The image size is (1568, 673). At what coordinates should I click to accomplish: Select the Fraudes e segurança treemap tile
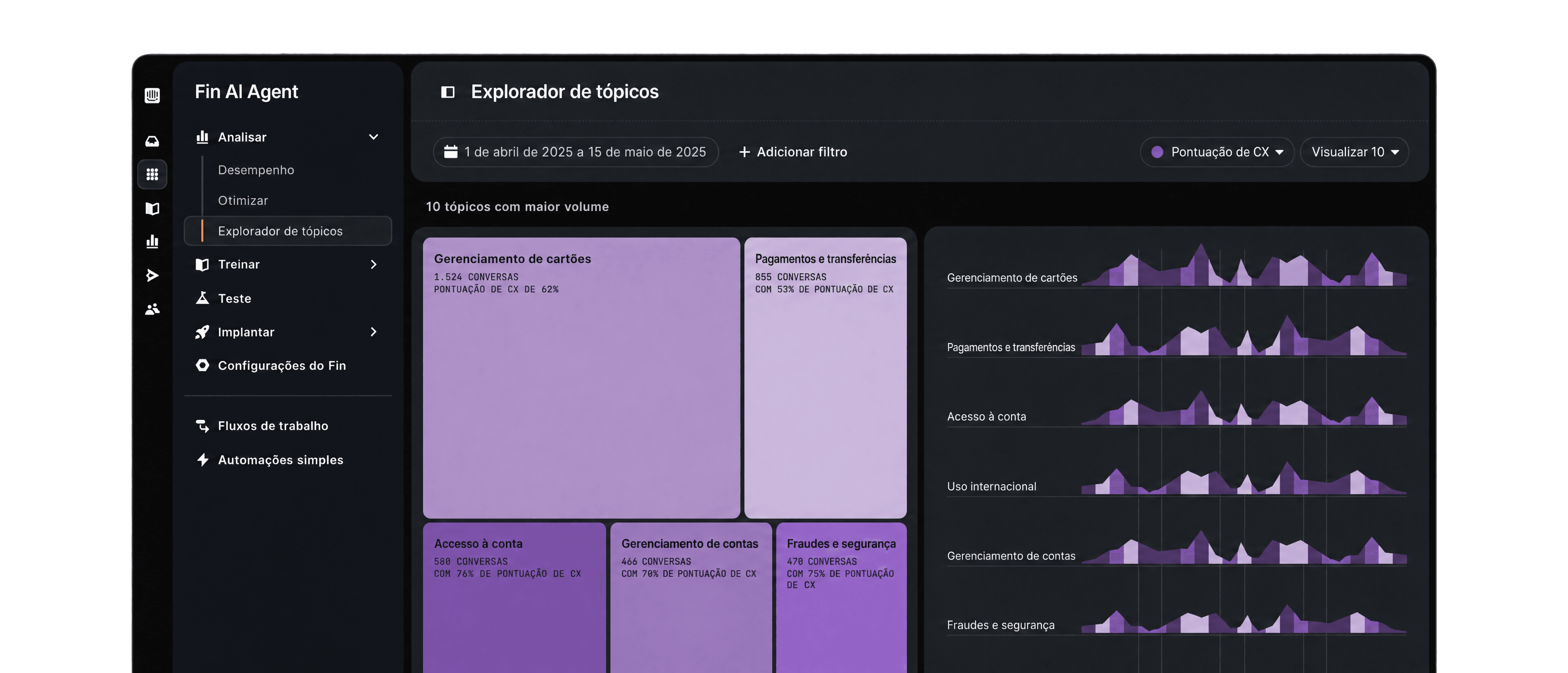point(841,597)
